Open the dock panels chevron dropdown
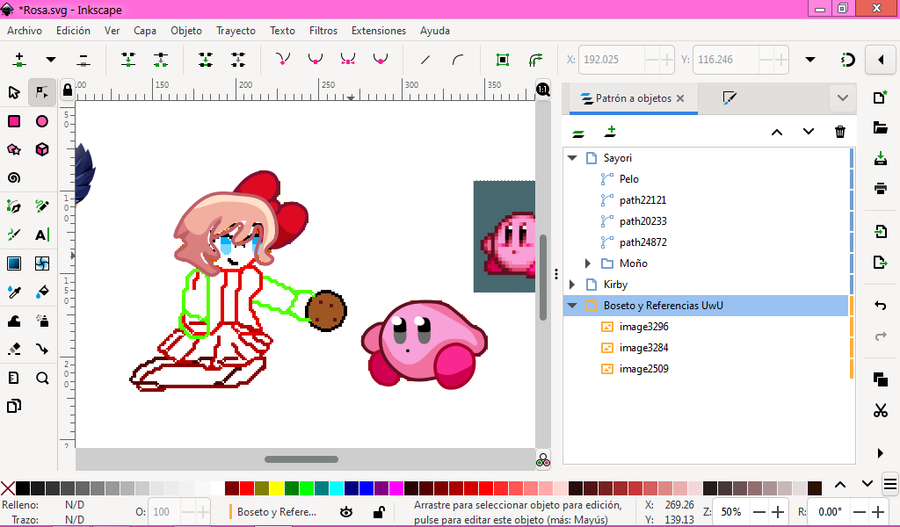Viewport: 900px width, 527px height. tap(842, 98)
